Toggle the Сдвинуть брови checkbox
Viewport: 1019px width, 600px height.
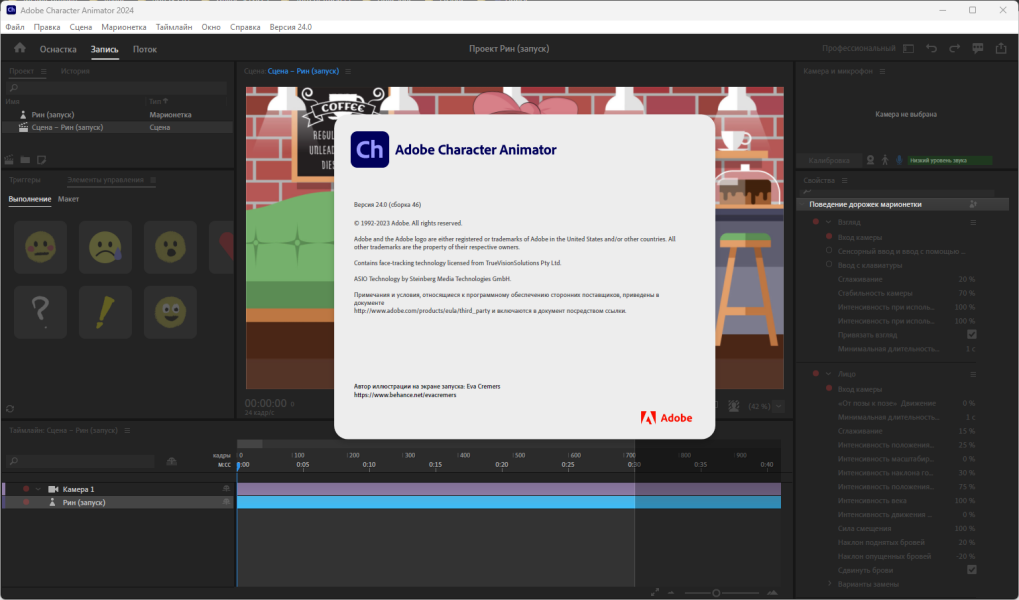point(972,570)
